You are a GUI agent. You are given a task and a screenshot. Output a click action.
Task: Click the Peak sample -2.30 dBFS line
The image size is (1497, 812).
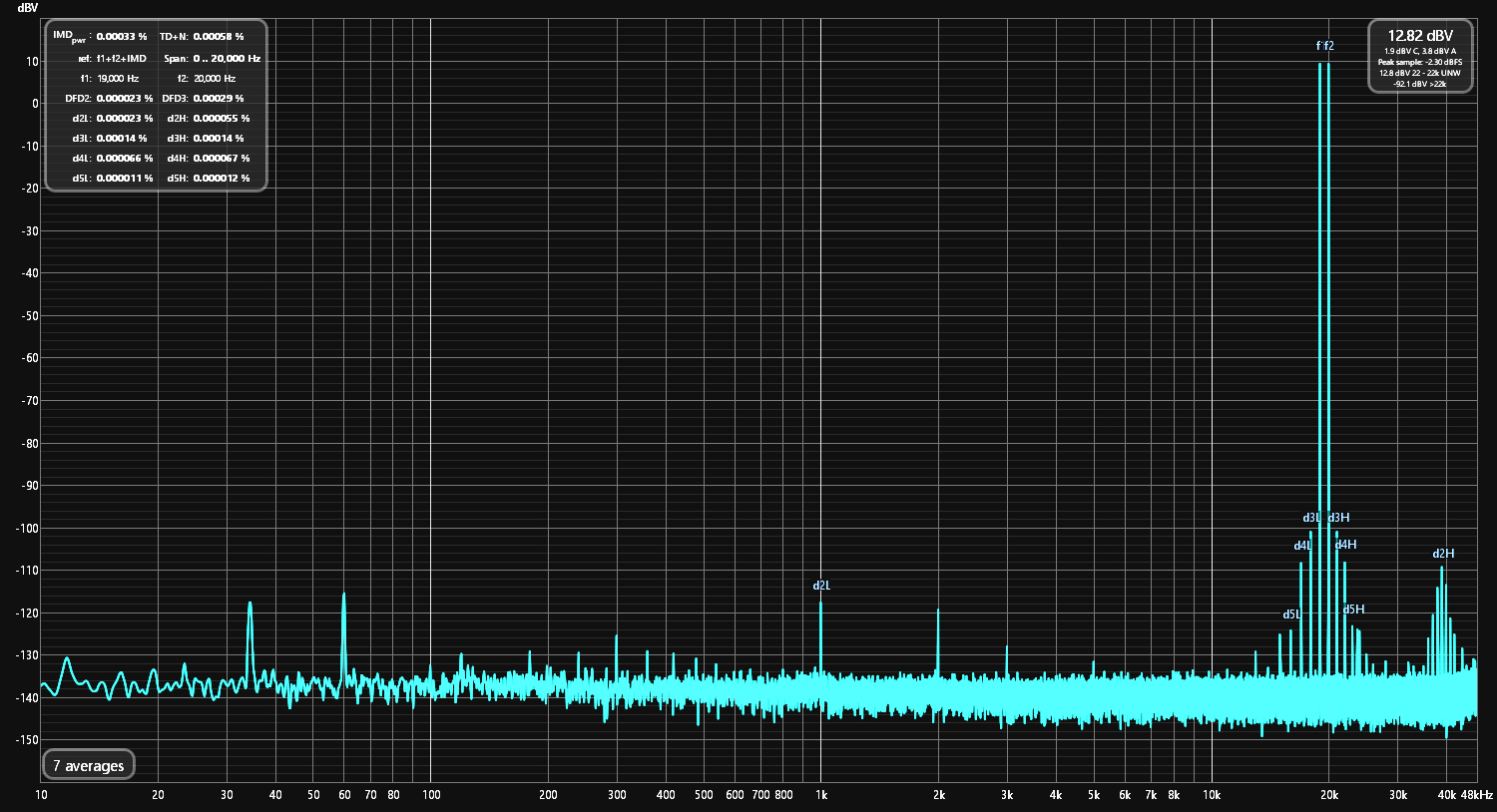pos(1420,62)
